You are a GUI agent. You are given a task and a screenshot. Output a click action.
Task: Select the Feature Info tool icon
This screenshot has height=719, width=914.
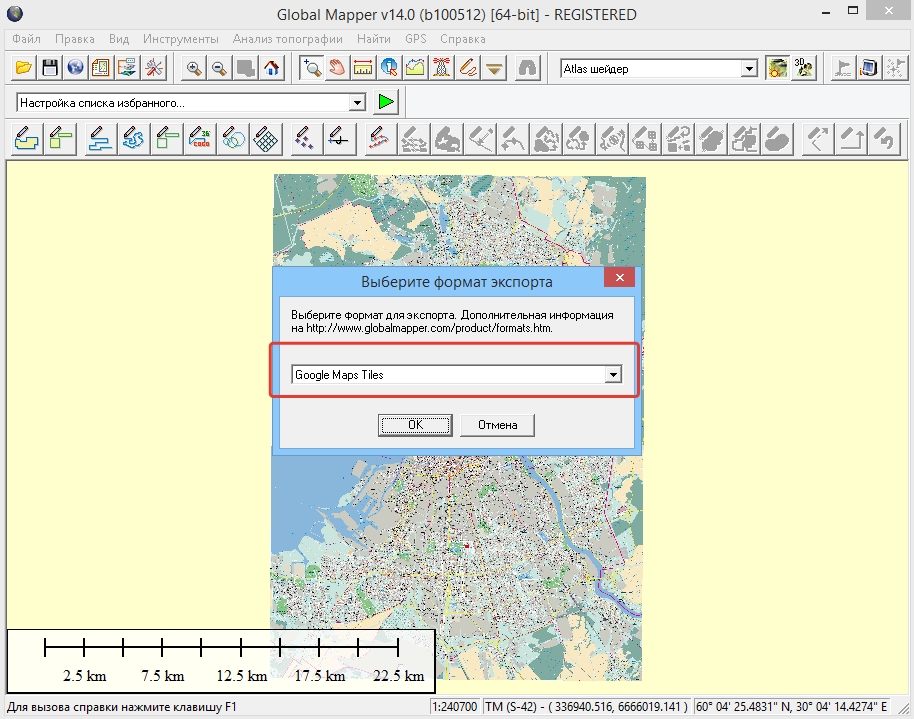coord(389,68)
